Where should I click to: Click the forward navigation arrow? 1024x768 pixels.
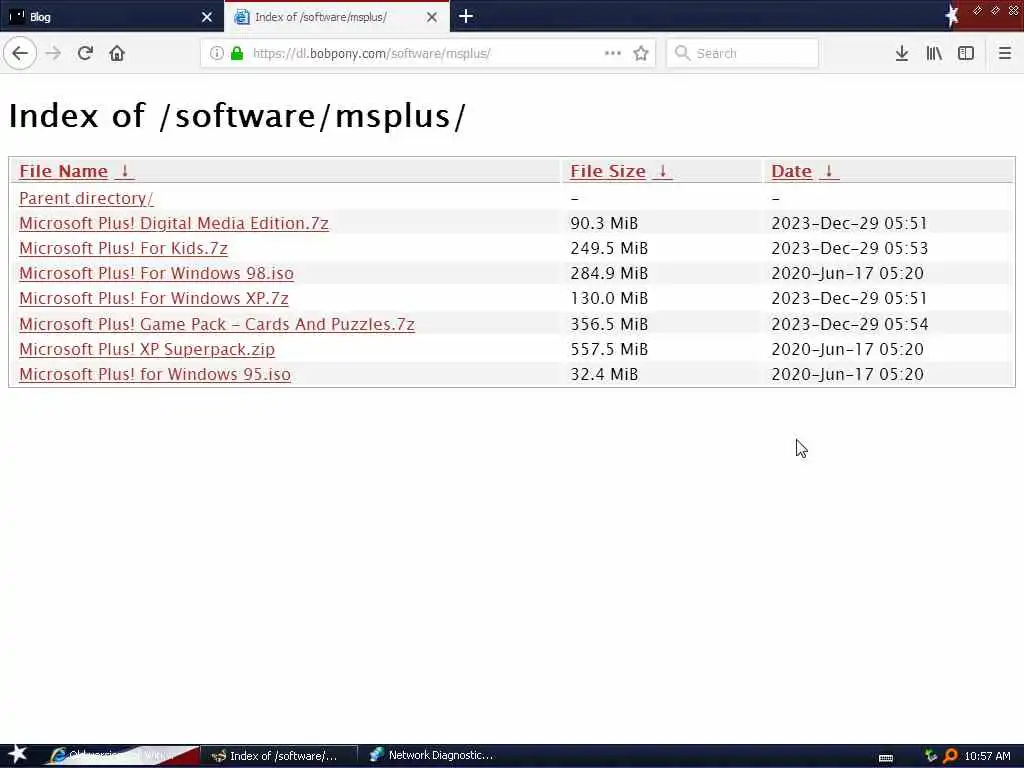tap(54, 53)
